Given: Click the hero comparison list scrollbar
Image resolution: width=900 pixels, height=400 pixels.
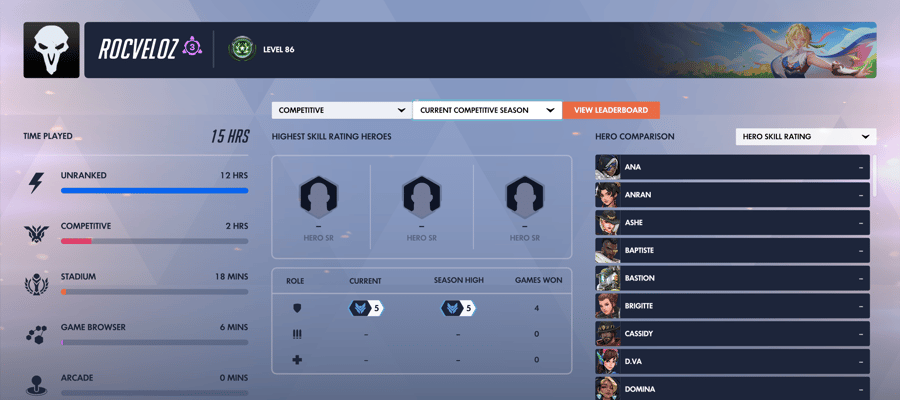Looking at the screenshot, I should pyautogui.click(x=875, y=176).
